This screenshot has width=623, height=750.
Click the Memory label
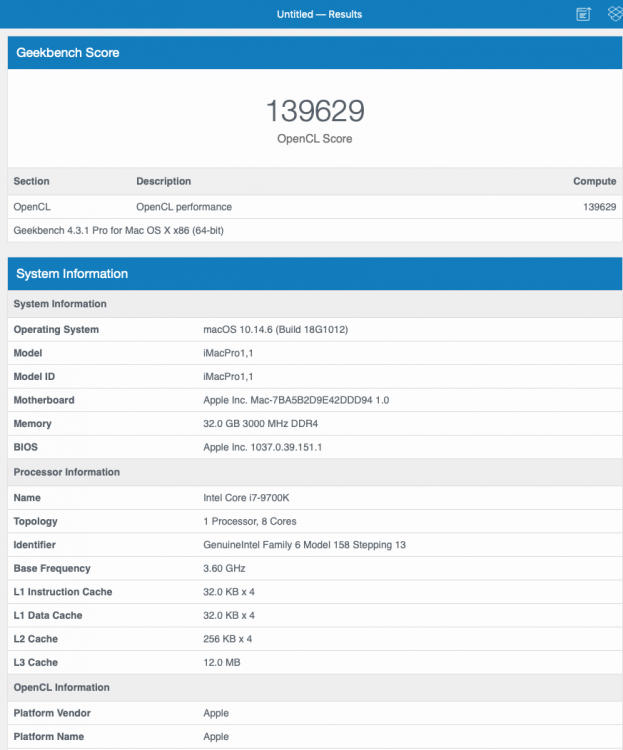coord(33,423)
